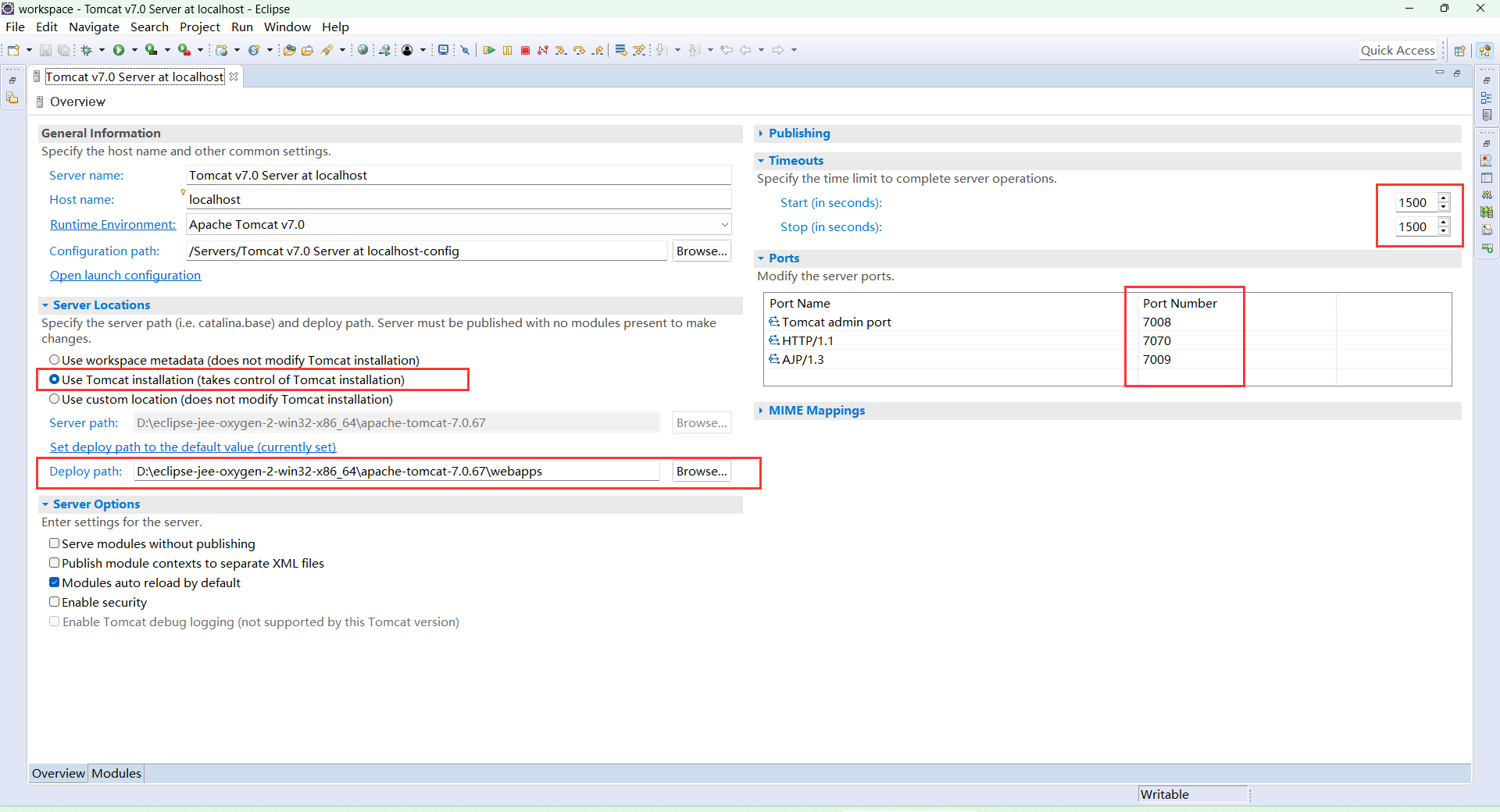Screen dimensions: 1500x812
Task: Click the Drop to Frame icon
Action: click(621, 50)
